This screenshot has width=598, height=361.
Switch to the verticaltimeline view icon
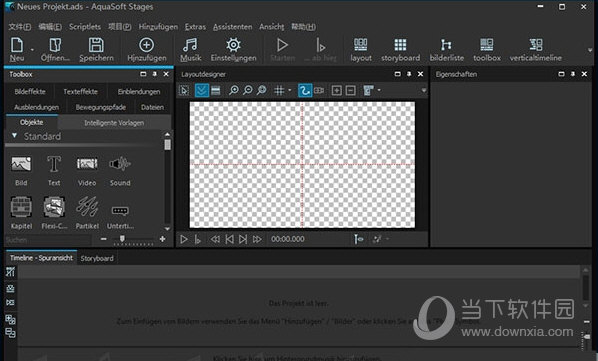tap(535, 45)
